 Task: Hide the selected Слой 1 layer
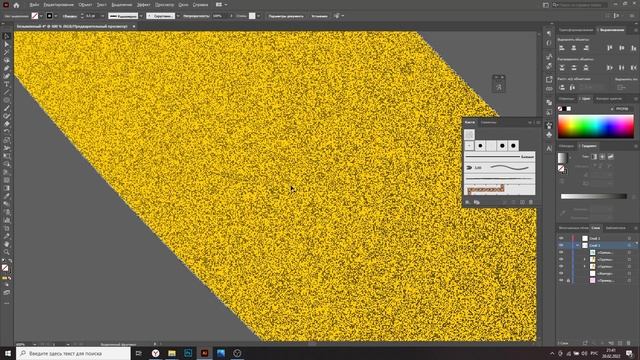click(562, 245)
